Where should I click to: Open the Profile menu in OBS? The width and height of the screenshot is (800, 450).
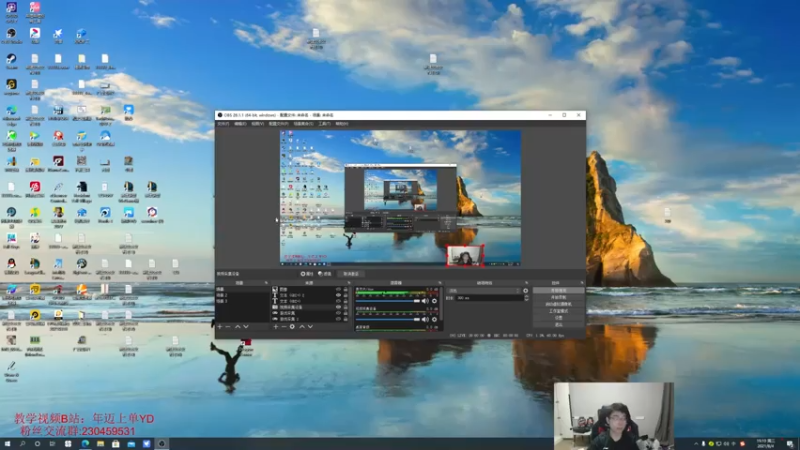point(278,123)
